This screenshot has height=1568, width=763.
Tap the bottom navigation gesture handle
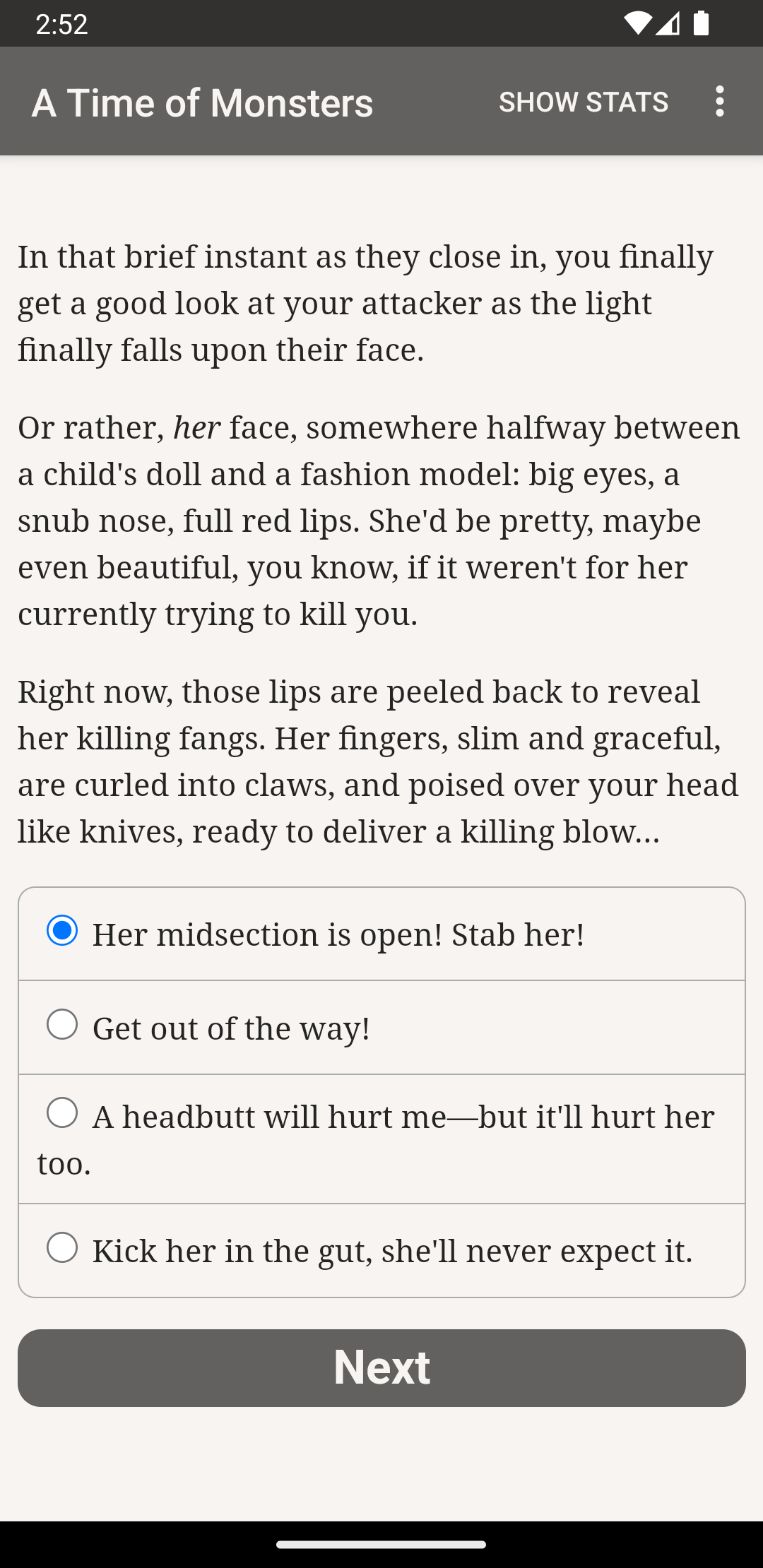[381, 1545]
